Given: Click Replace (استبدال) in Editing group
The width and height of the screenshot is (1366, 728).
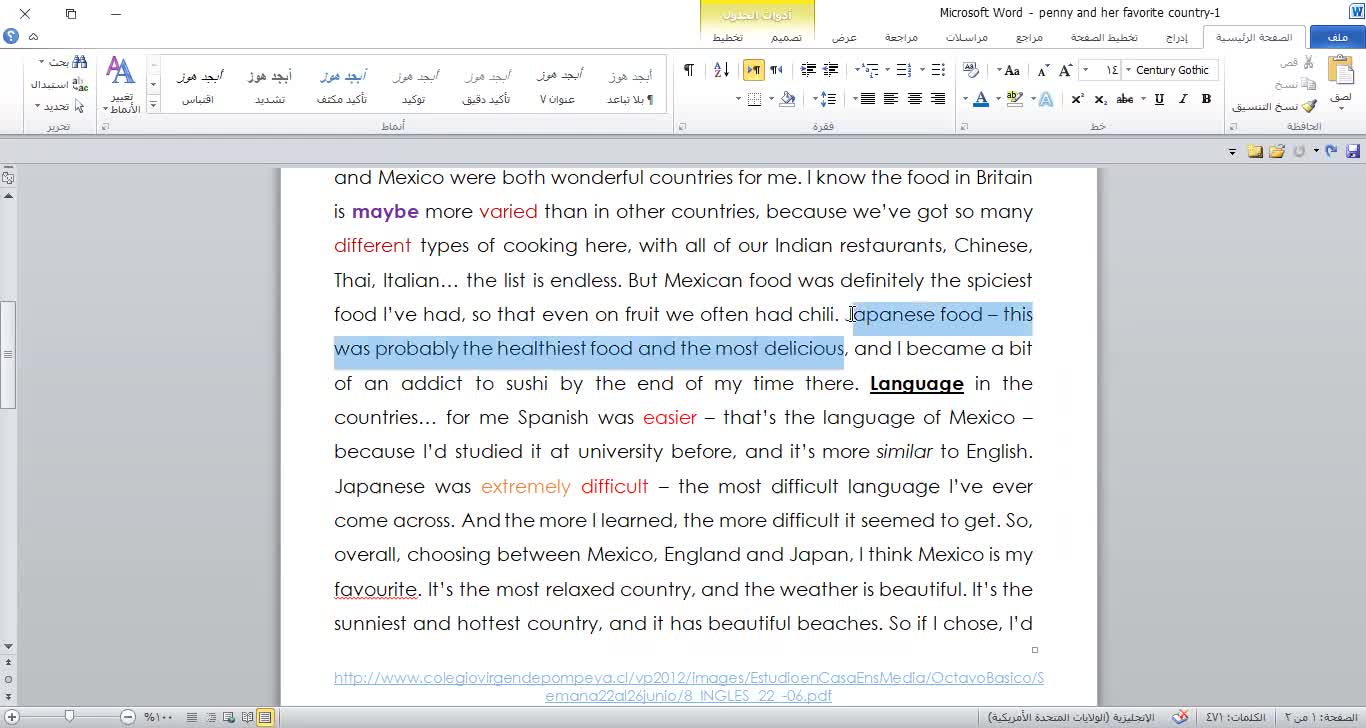Looking at the screenshot, I should pyautogui.click(x=59, y=84).
